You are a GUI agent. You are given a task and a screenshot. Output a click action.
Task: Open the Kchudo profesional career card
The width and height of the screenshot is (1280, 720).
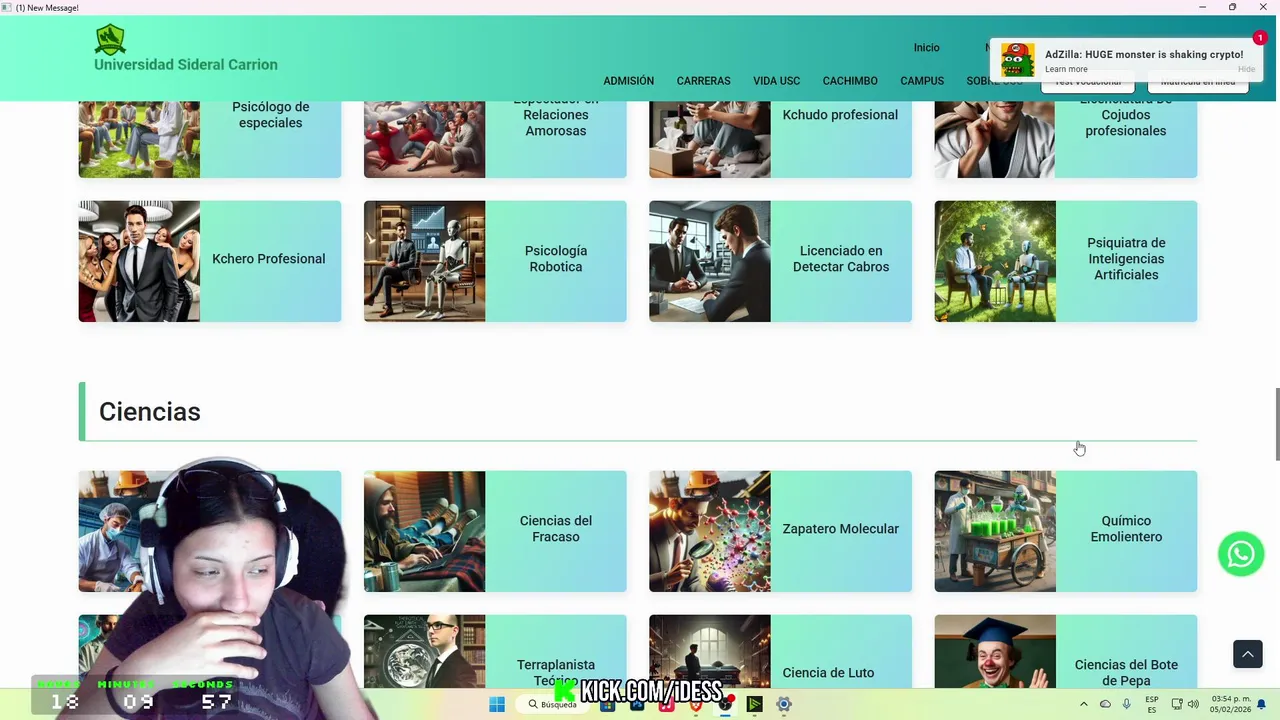click(780, 139)
